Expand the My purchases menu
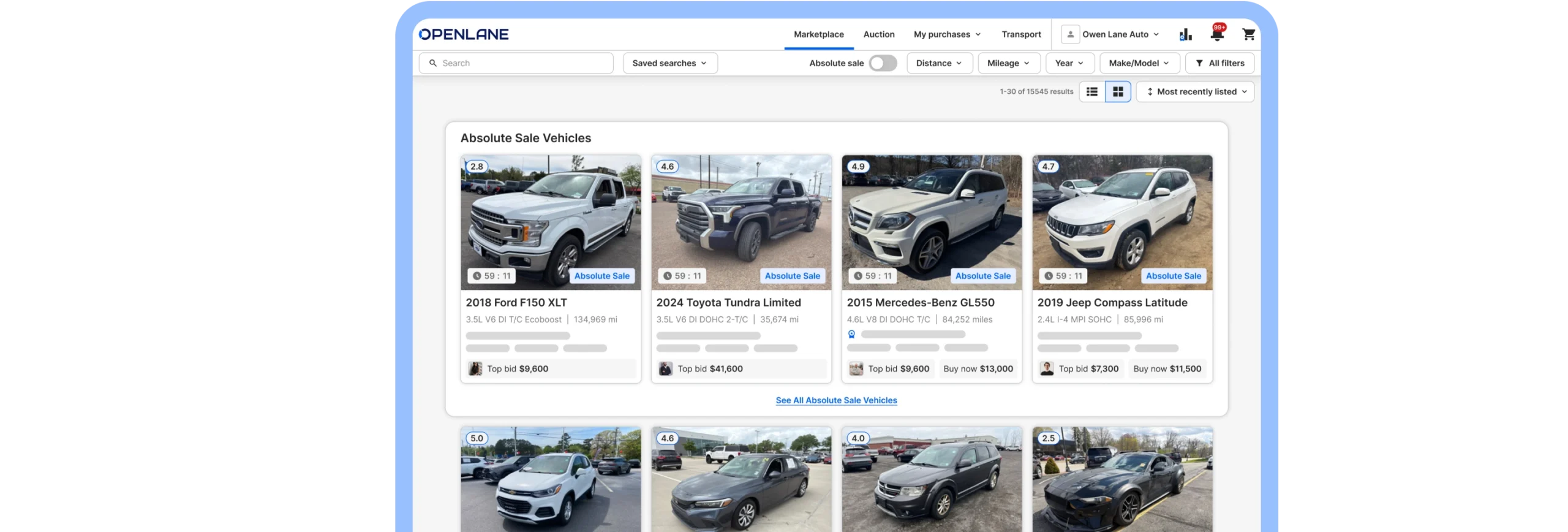The width and height of the screenshot is (1568, 532). 947,34
